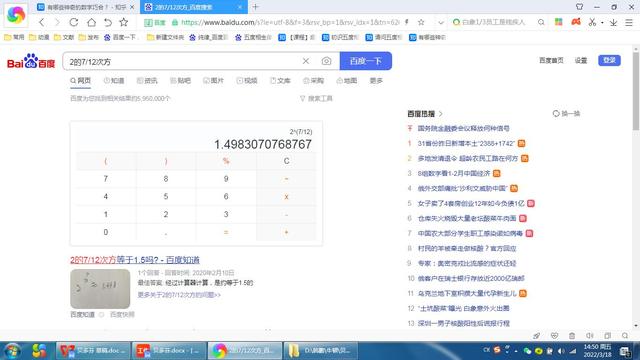
Task: Open the 百度首页 homepage link
Action: point(551,60)
